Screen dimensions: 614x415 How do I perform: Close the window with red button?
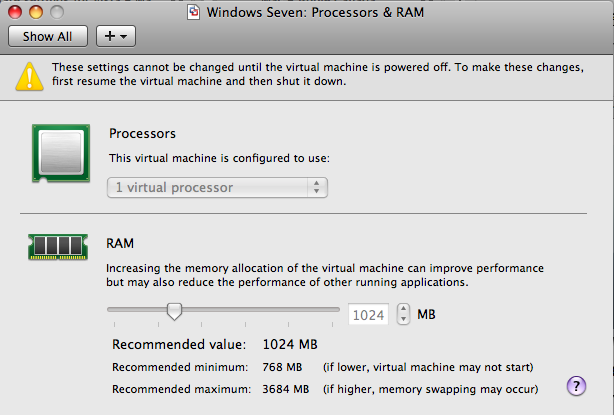click(15, 12)
